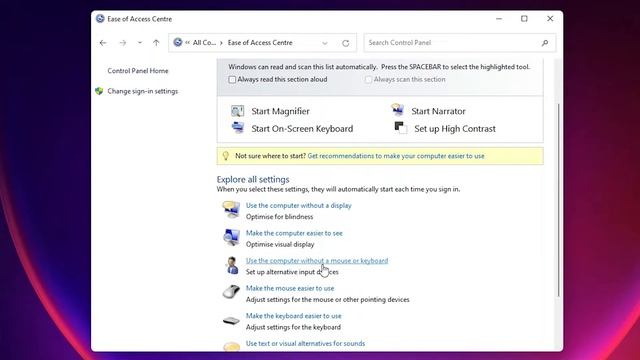This screenshot has width=640, height=360.
Task: Go back with the back arrow
Action: point(103,43)
